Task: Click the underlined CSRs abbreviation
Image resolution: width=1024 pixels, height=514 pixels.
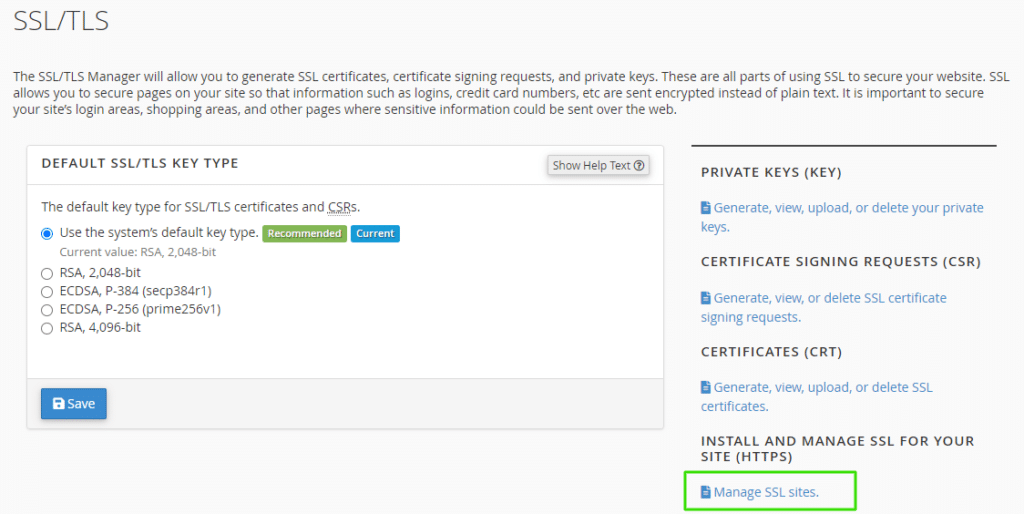Action: pos(342,207)
